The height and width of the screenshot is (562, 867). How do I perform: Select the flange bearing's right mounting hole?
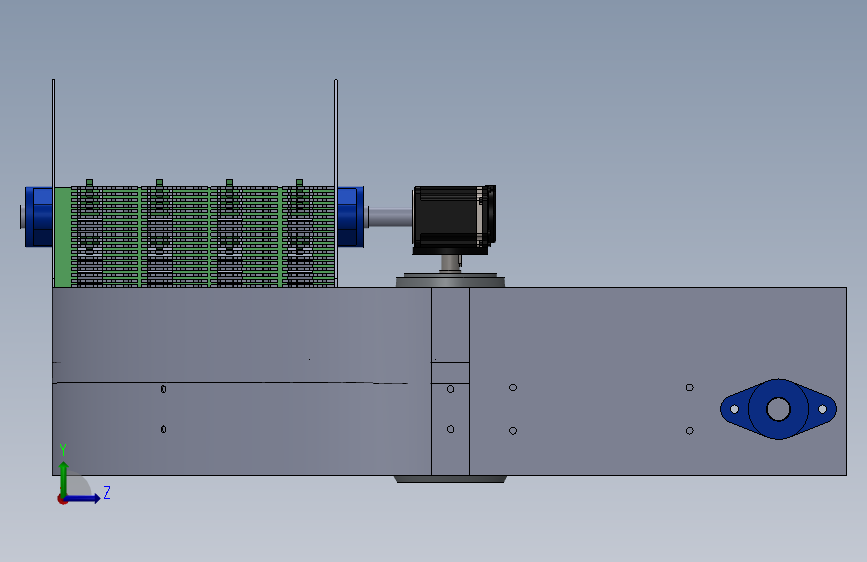pyautogui.click(x=822, y=409)
